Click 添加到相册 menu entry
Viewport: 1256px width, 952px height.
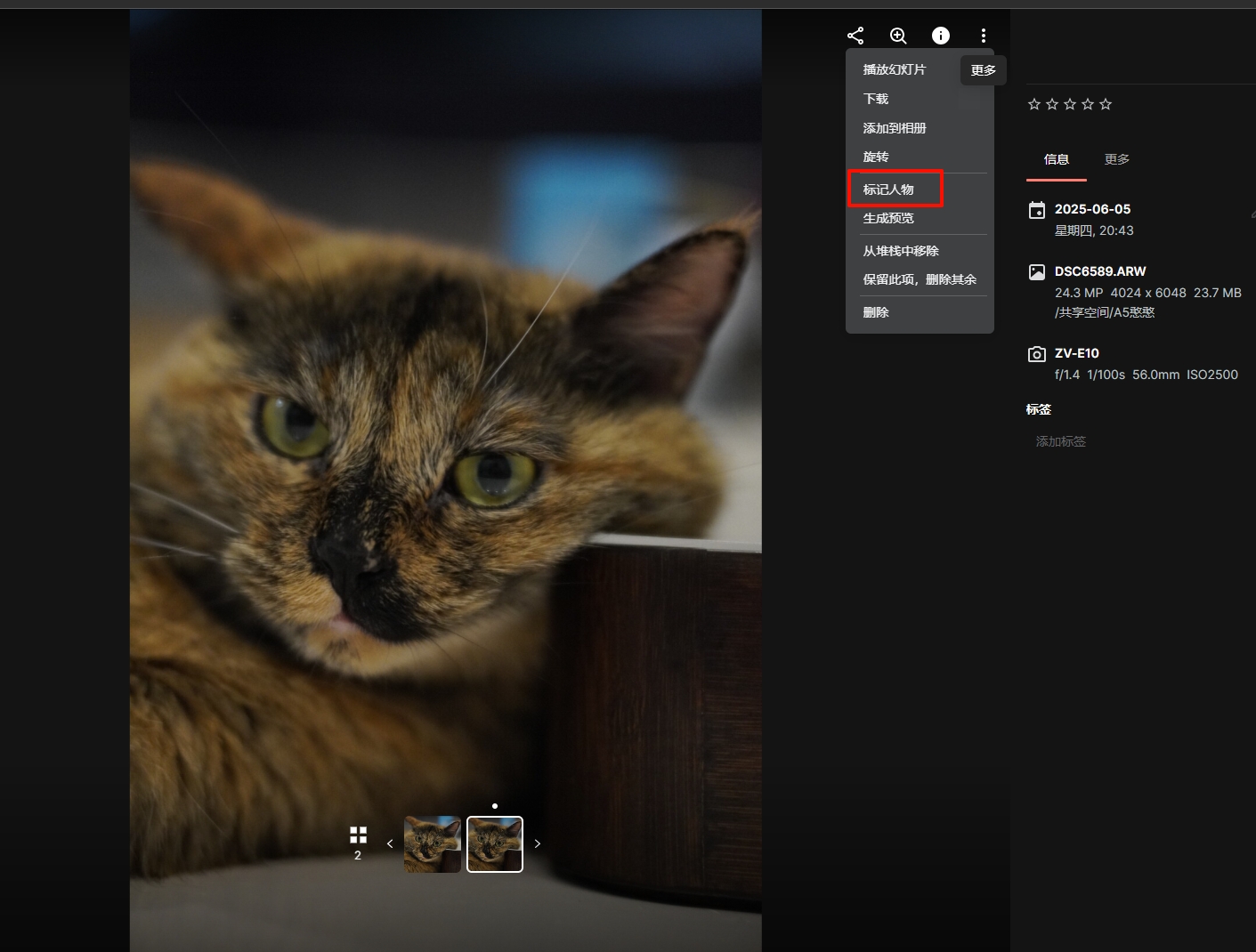tap(895, 128)
